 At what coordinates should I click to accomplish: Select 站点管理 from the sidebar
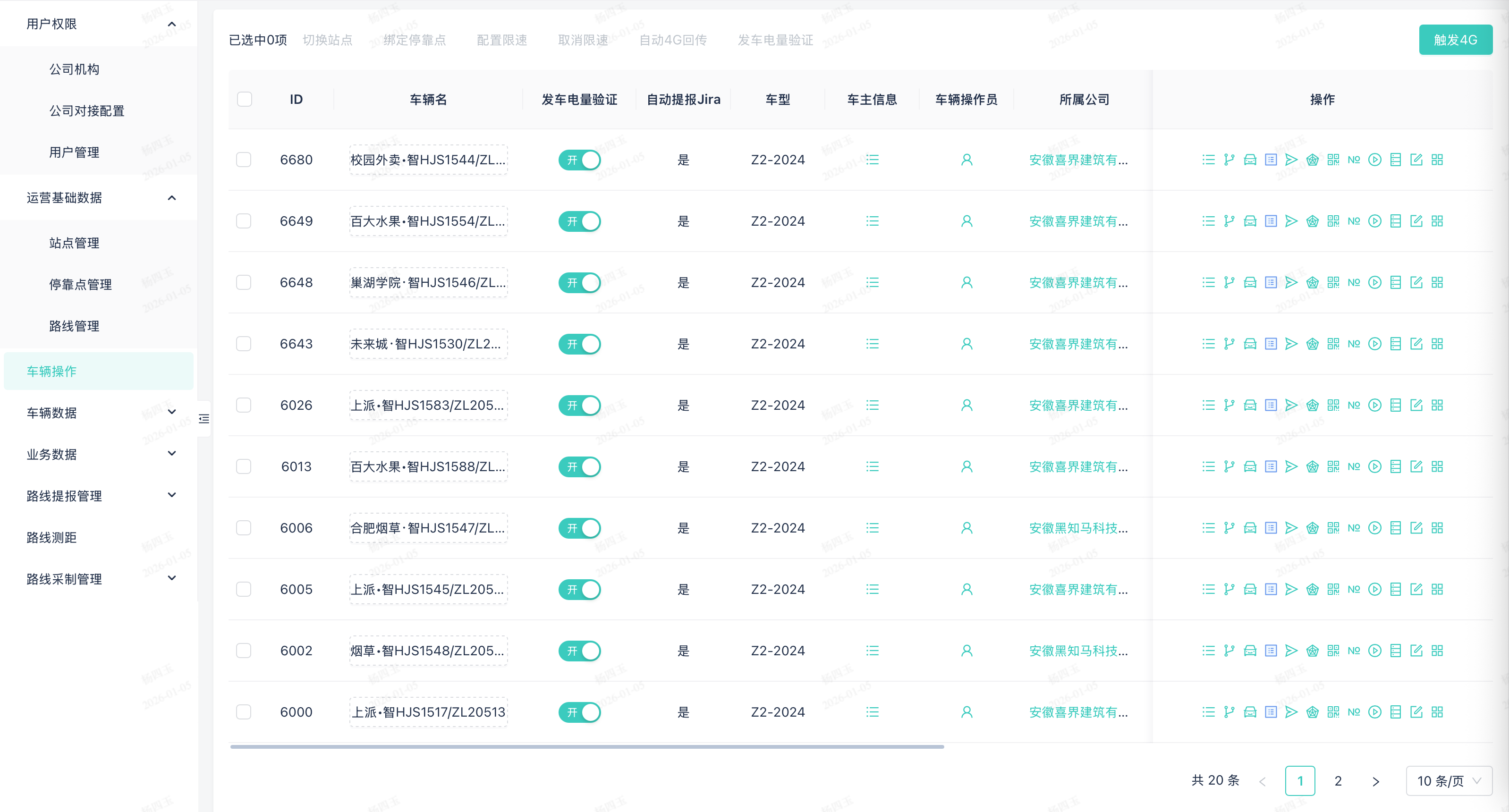click(x=75, y=243)
